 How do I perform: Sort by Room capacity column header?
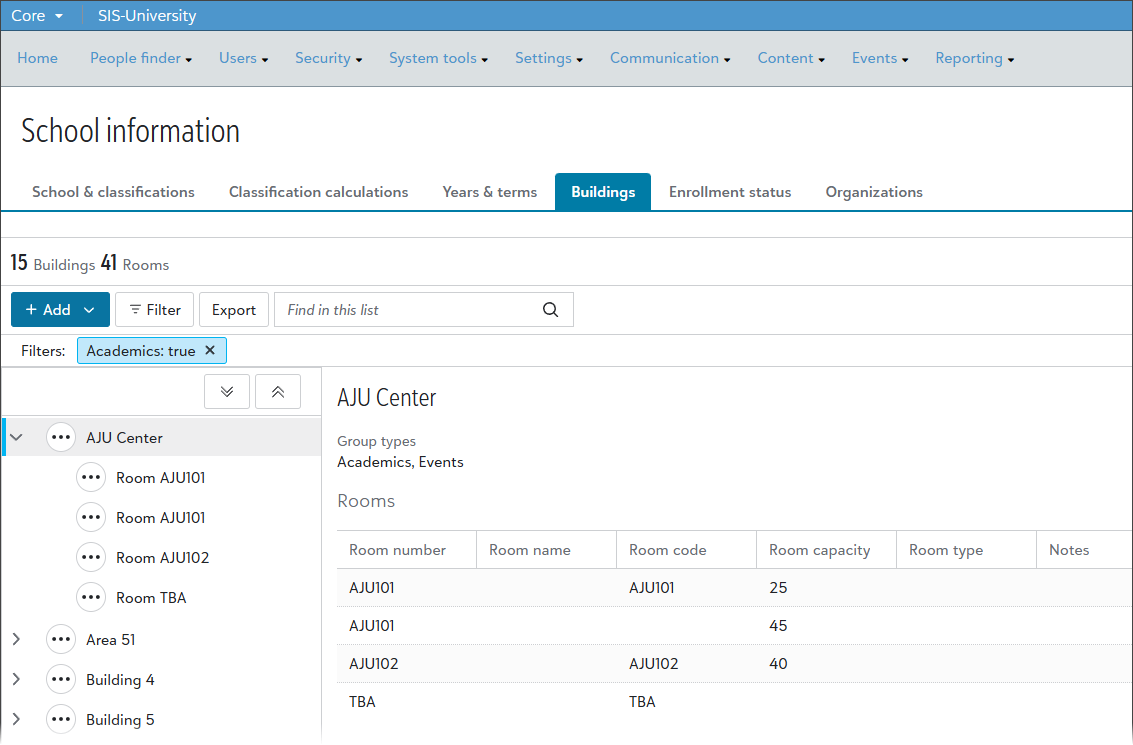pyautogui.click(x=827, y=550)
